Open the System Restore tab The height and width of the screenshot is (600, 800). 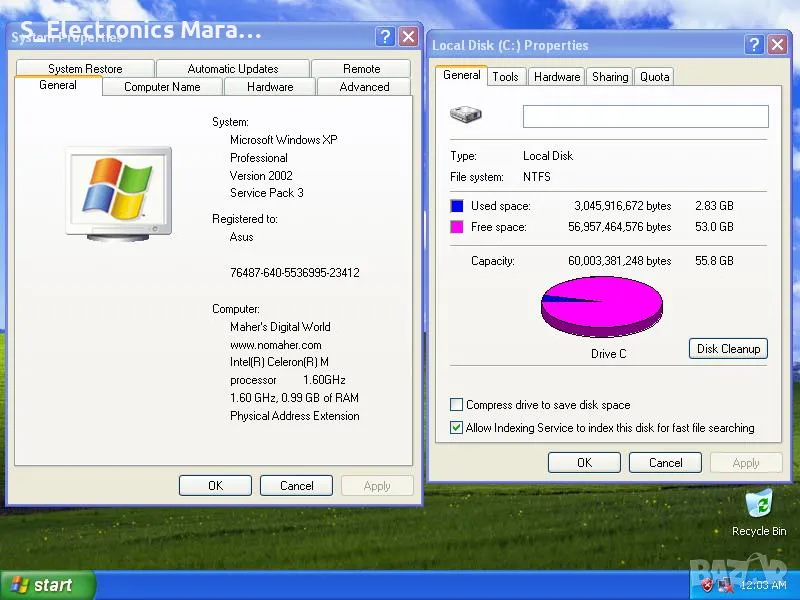pyautogui.click(x=85, y=69)
